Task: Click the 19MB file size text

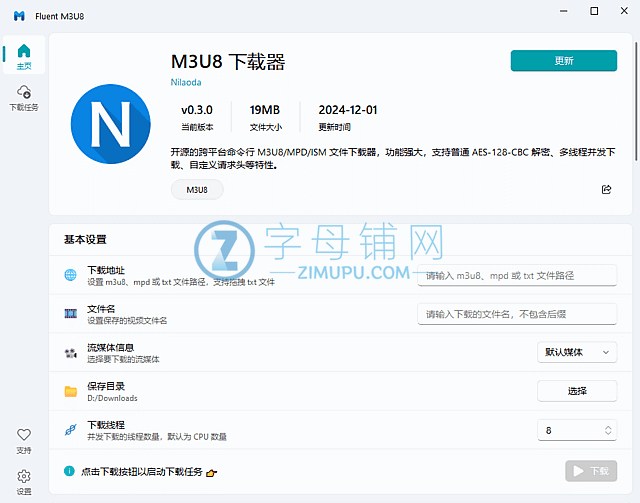Action: coord(265,110)
